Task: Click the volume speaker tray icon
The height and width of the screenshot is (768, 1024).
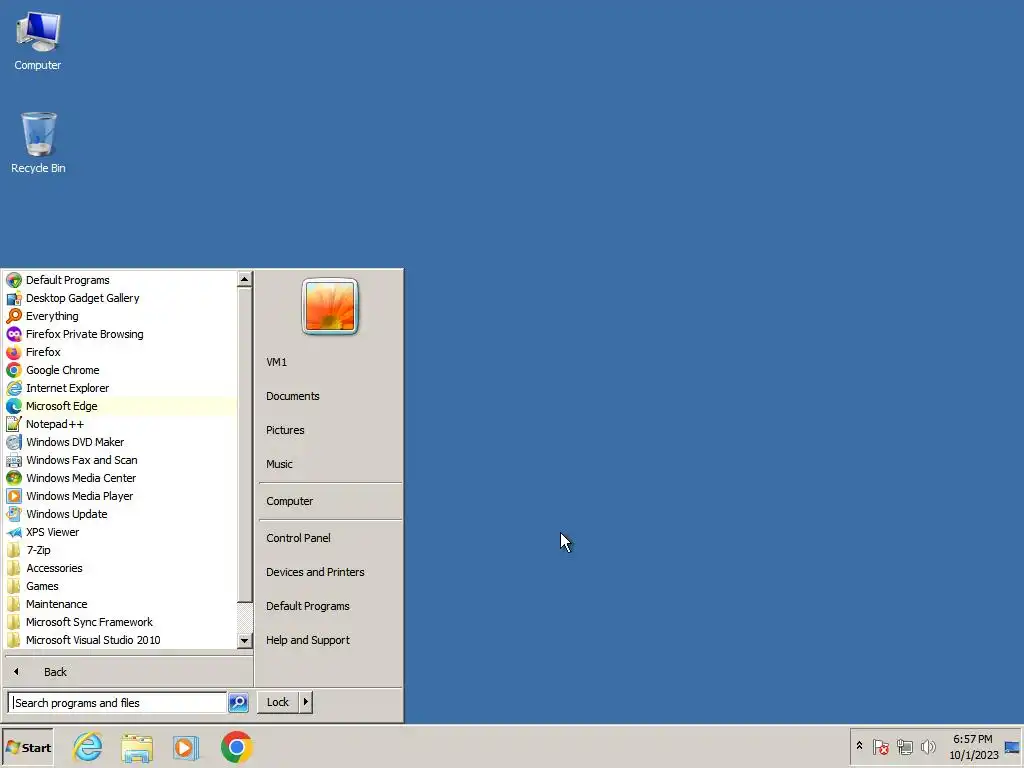Action: coord(928,746)
